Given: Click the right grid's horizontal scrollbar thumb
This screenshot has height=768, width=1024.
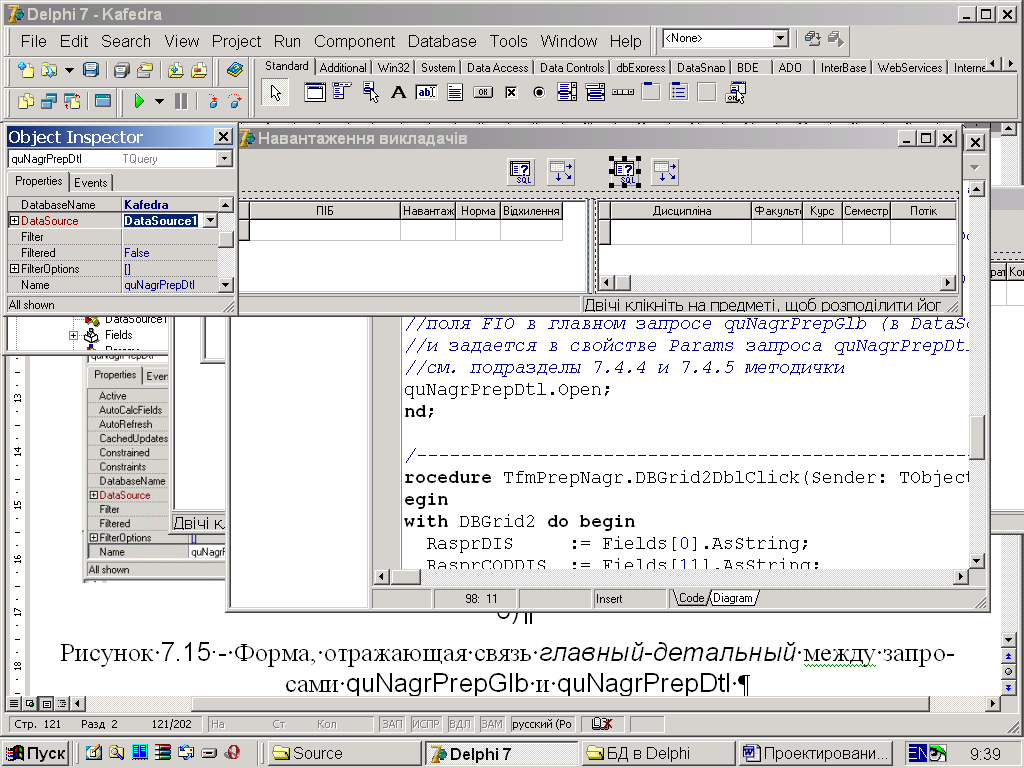Looking at the screenshot, I should (x=622, y=283).
